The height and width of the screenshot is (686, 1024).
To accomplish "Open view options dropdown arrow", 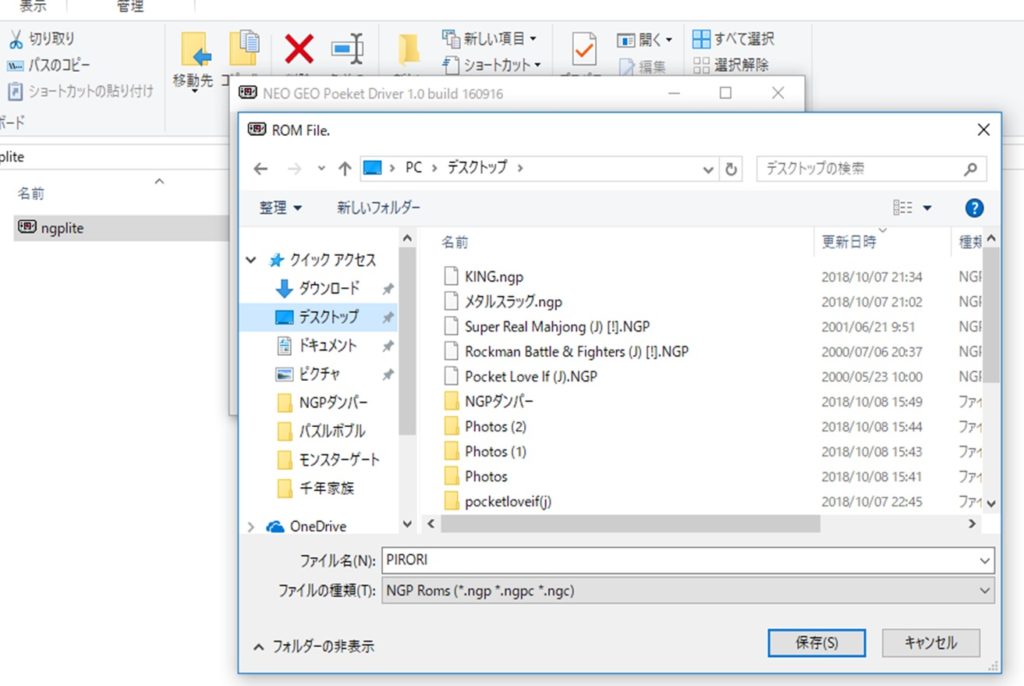I will coord(927,208).
